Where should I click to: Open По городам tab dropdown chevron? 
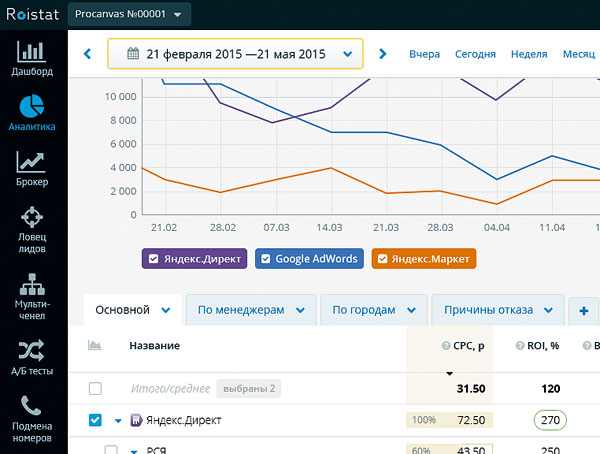[411, 310]
